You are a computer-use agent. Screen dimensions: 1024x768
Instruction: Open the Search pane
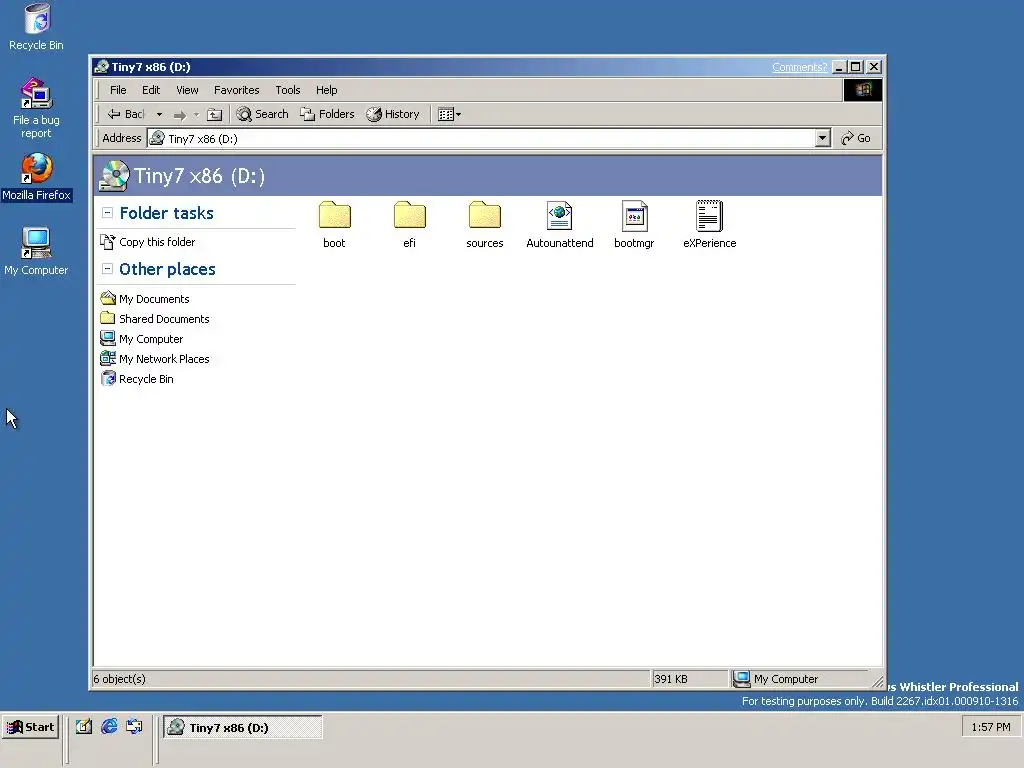(263, 114)
